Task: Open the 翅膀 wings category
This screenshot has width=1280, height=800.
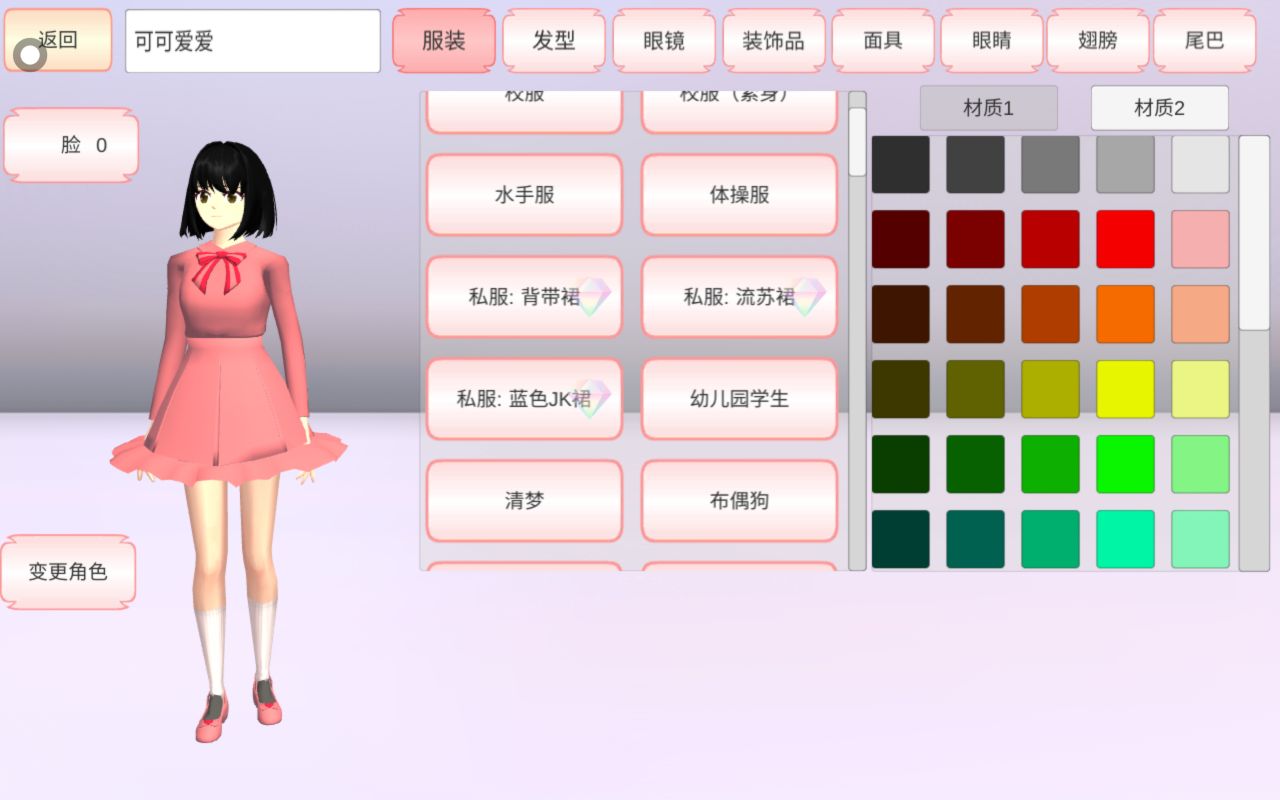Action: [1098, 41]
